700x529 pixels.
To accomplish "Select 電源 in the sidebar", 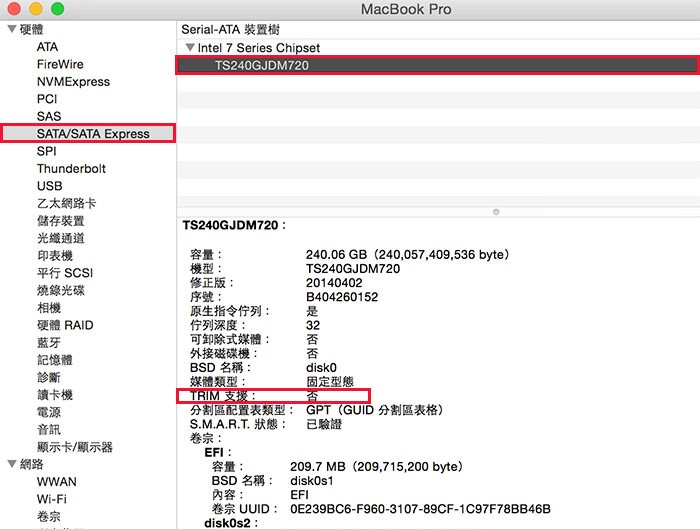I will point(49,412).
